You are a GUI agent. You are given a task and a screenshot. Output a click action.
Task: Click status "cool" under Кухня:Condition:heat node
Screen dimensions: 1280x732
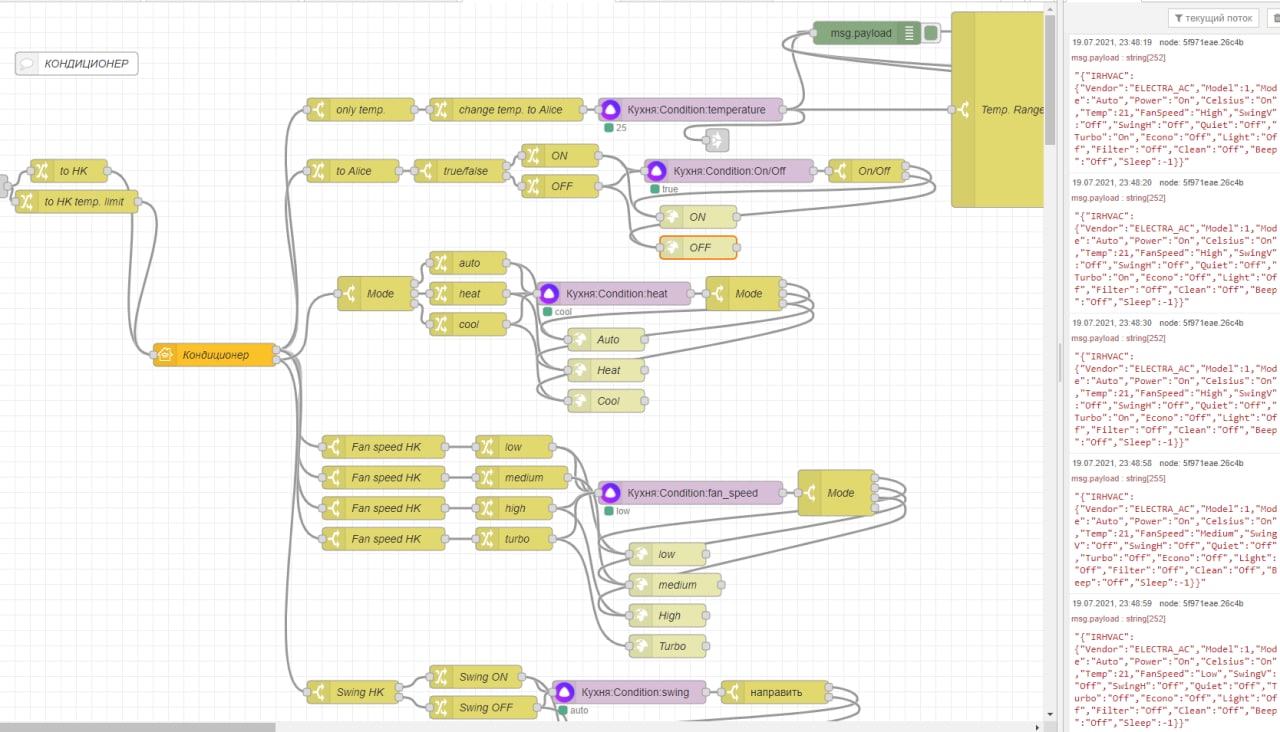(563, 312)
